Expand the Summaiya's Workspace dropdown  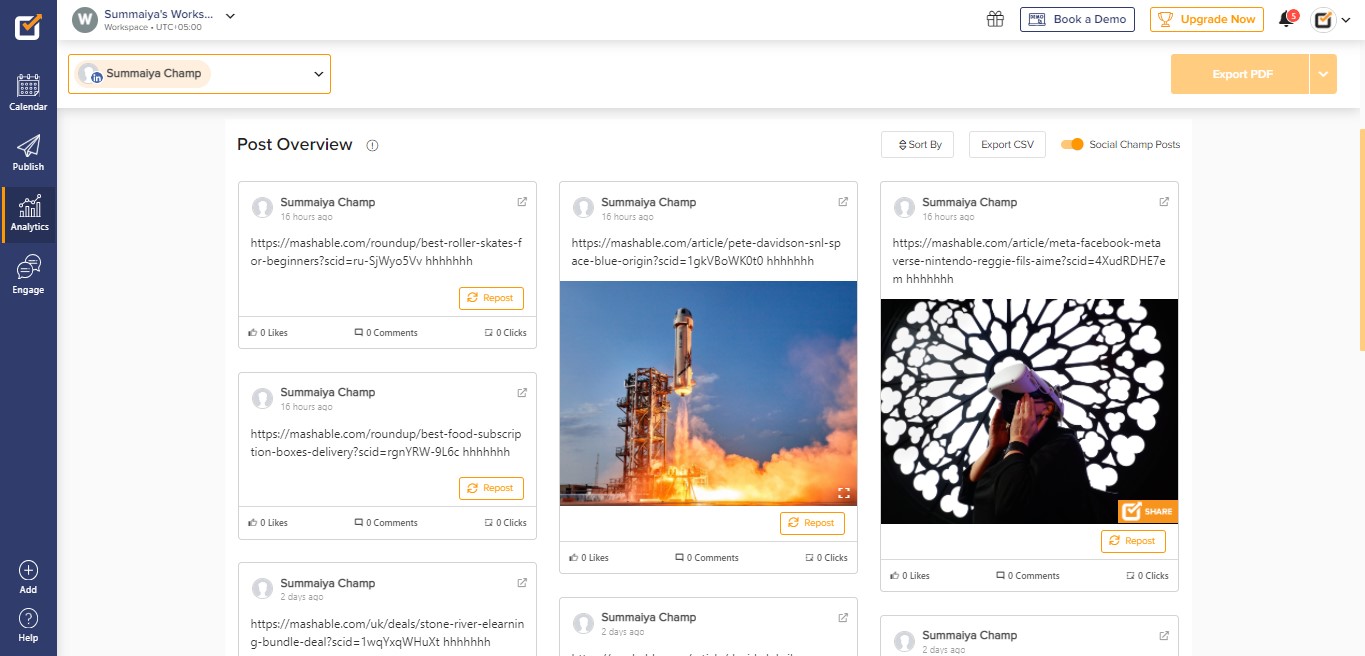230,16
